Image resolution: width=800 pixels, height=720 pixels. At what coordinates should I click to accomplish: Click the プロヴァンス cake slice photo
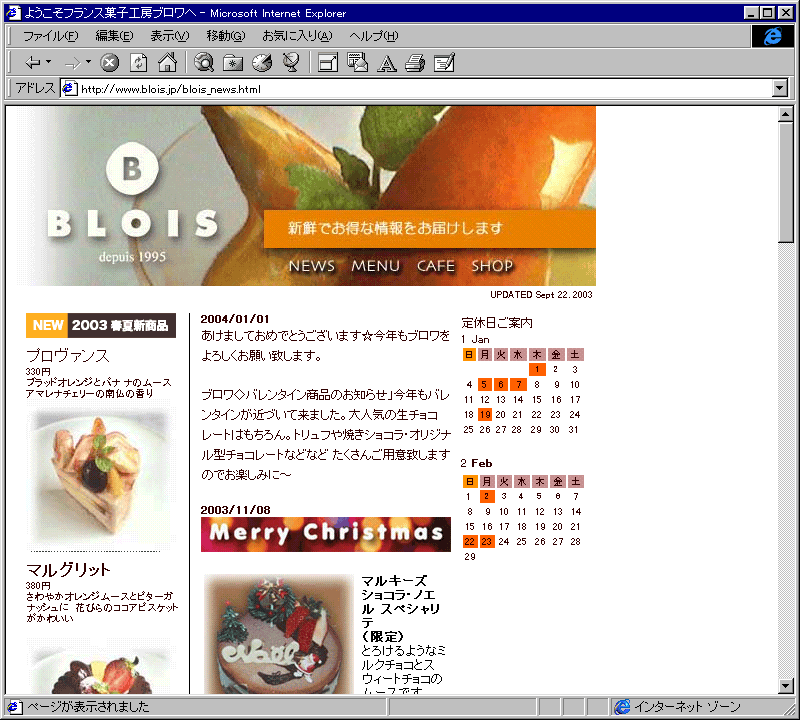tap(100, 477)
